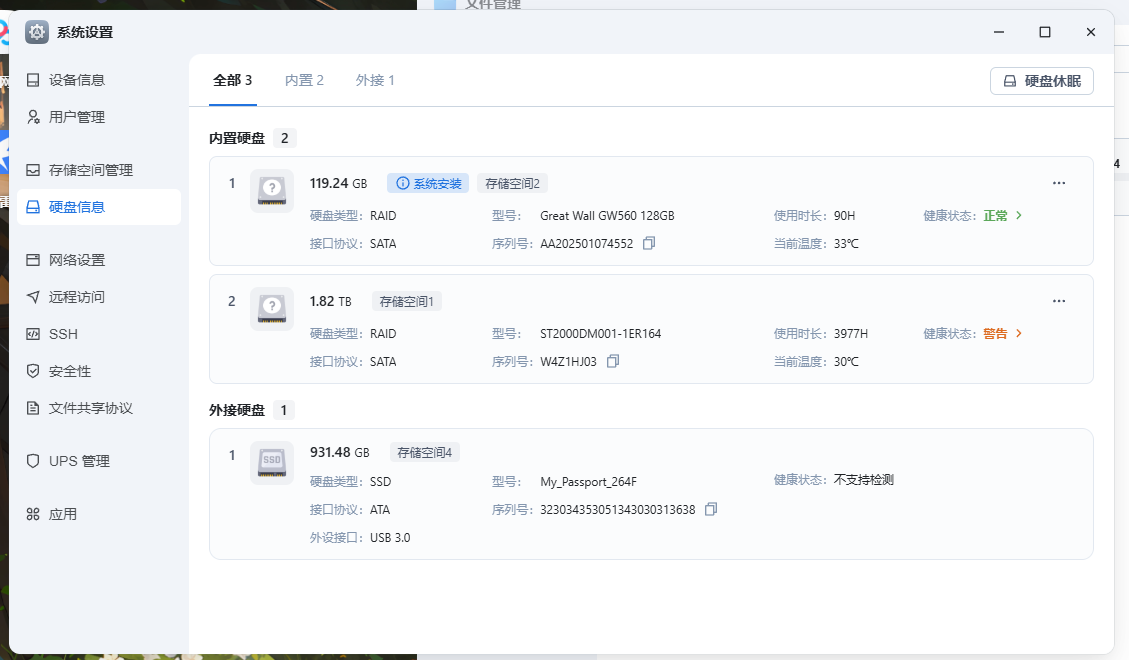The height and width of the screenshot is (660, 1129).
Task: Click the 硬盘休眠 button
Action: point(1041,81)
